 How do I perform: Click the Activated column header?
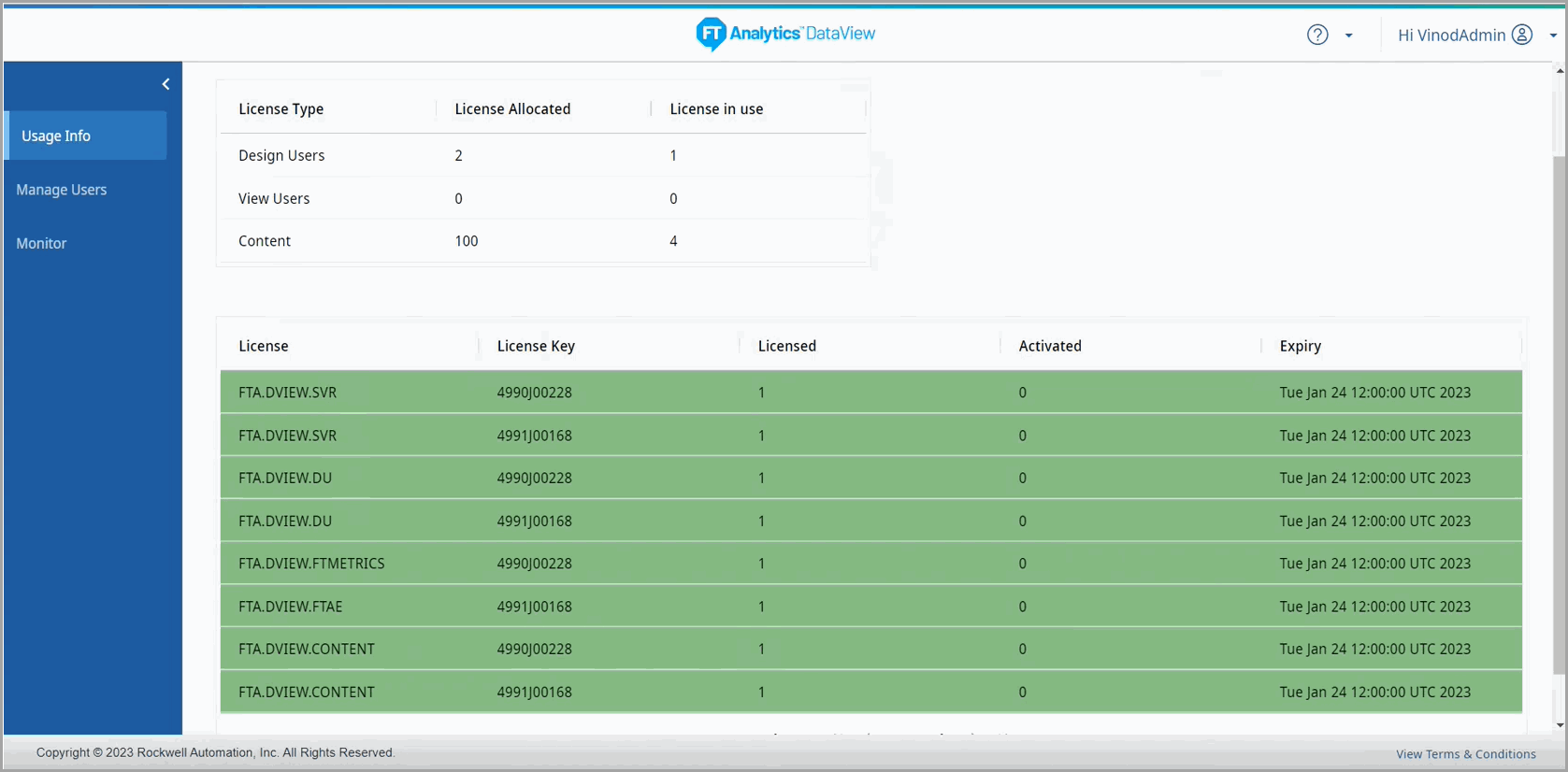[1050, 346]
